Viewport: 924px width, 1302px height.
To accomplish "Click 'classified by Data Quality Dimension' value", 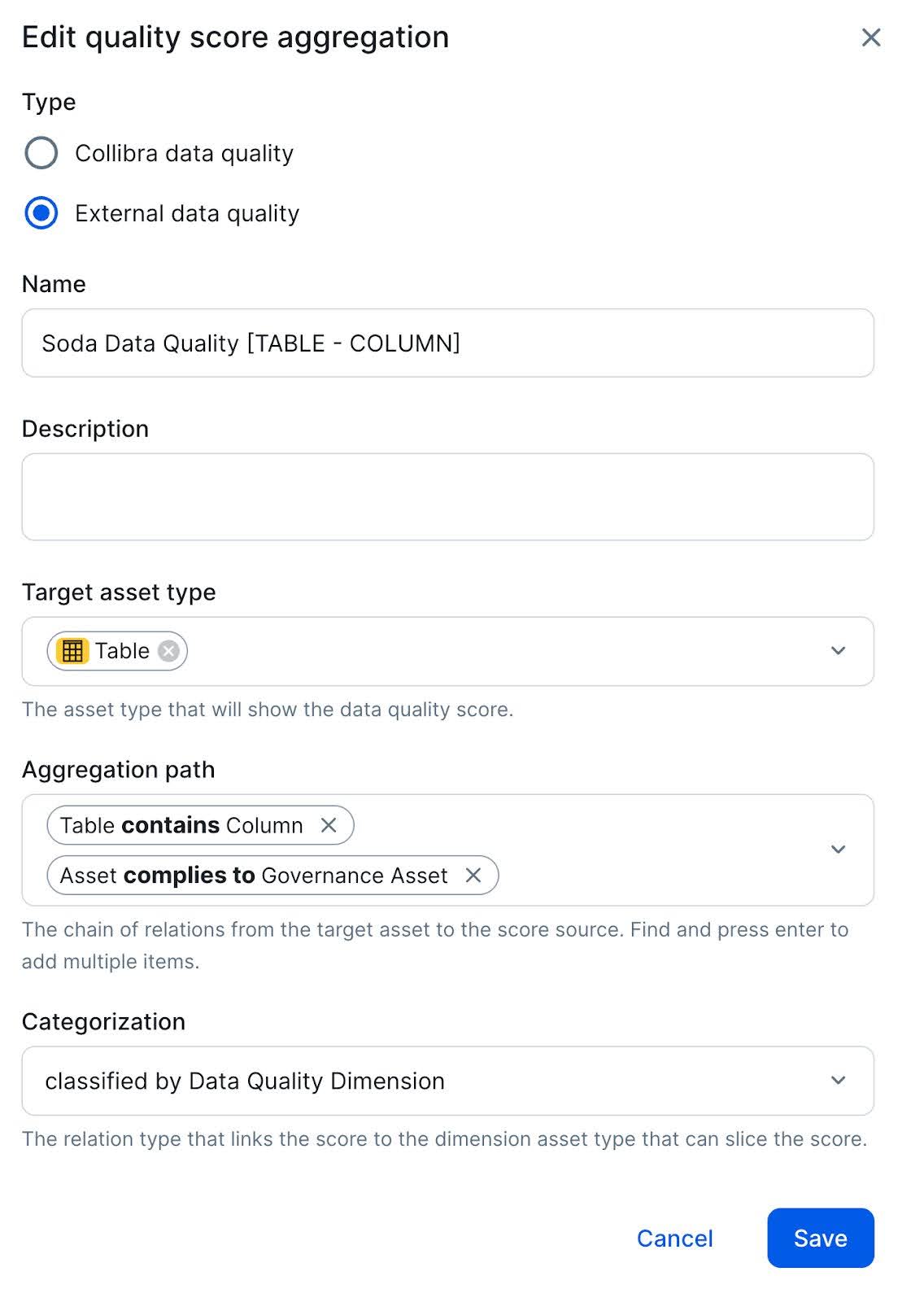I will [245, 1081].
